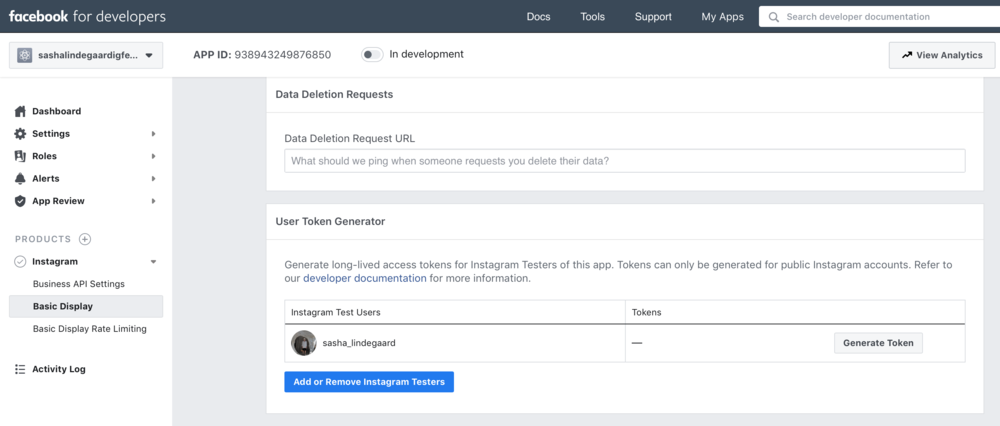Click the Roles icon in sidebar

(20, 156)
